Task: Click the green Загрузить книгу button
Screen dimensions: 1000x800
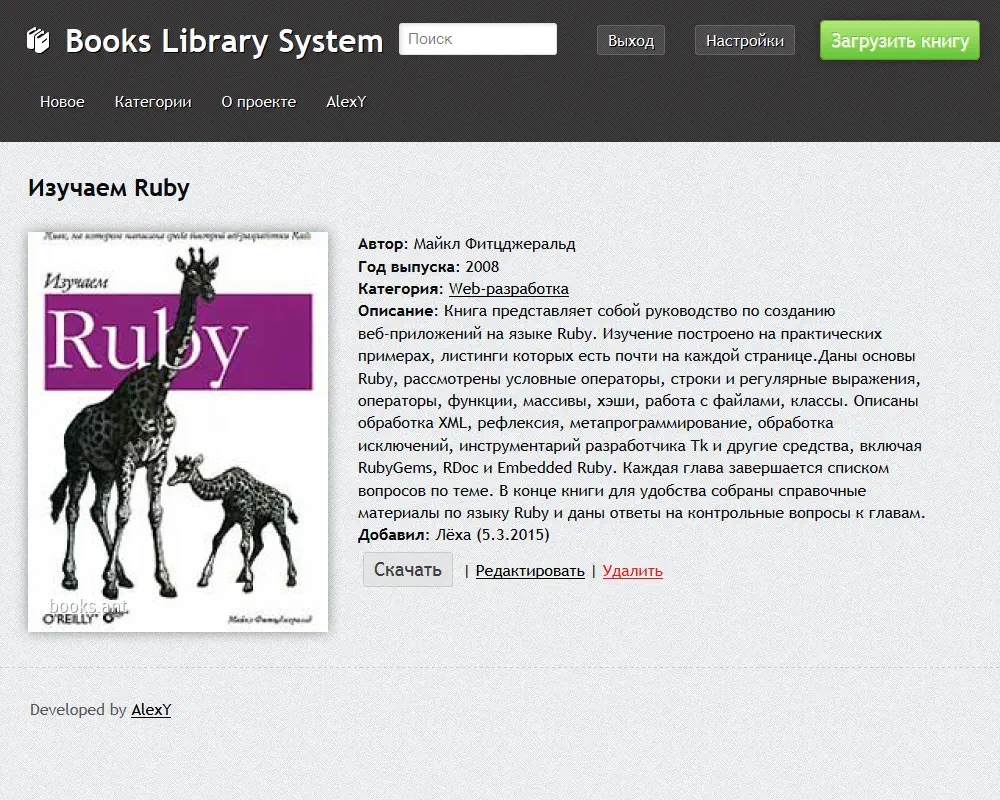Action: (x=899, y=41)
